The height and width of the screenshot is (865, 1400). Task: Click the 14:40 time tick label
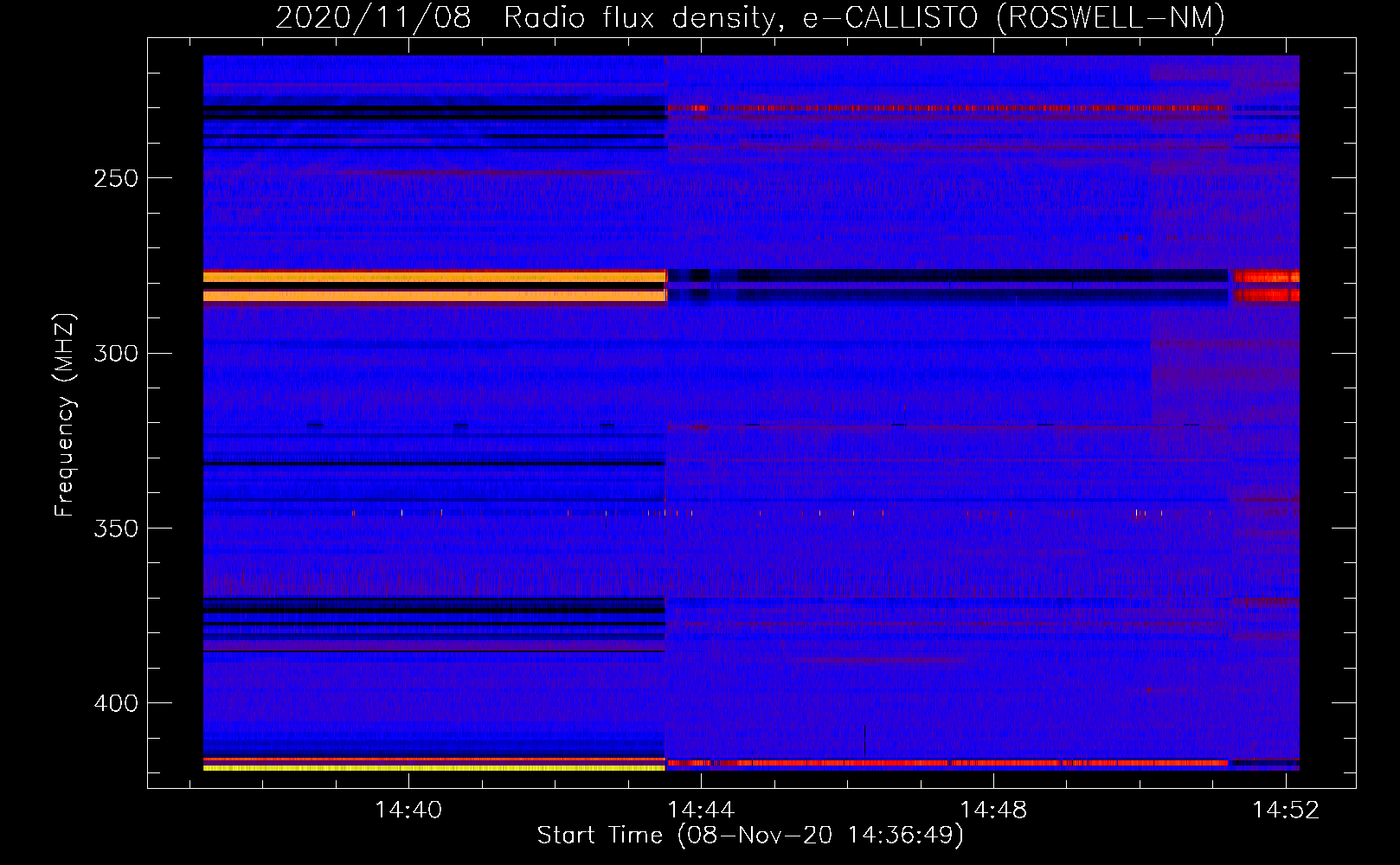coord(408,810)
